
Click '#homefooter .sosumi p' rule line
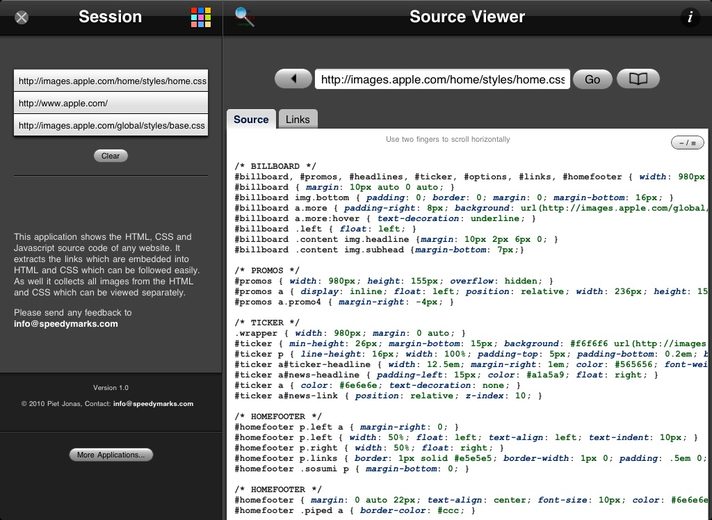(x=351, y=469)
